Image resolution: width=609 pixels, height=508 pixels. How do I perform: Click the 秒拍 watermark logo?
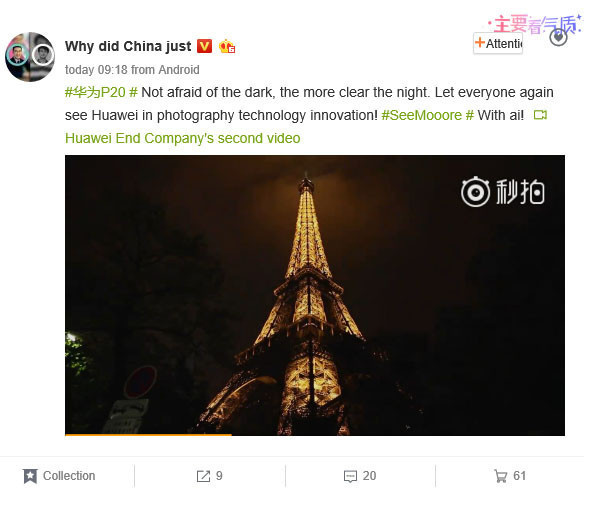pyautogui.click(x=503, y=192)
